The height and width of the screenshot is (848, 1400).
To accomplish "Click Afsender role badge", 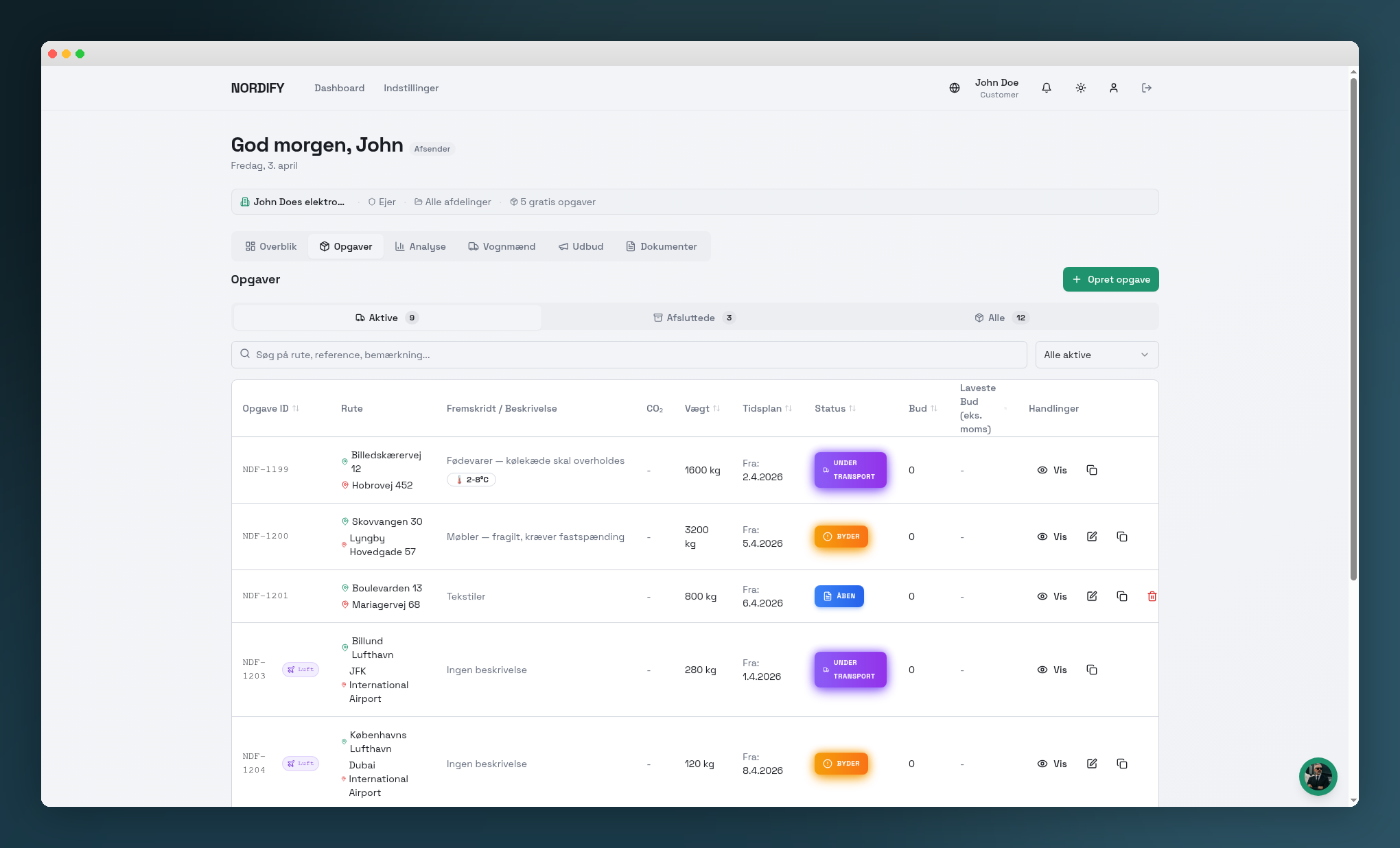I will [432, 149].
